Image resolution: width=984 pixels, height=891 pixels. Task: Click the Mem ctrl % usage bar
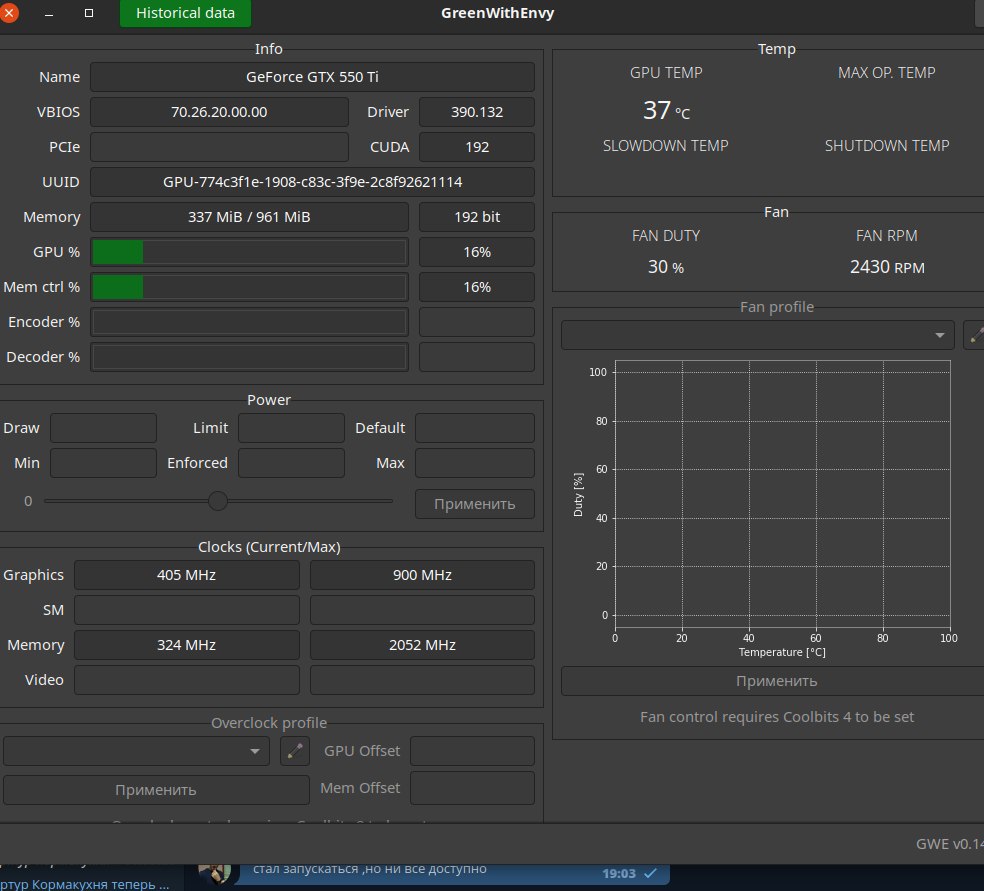click(250, 287)
